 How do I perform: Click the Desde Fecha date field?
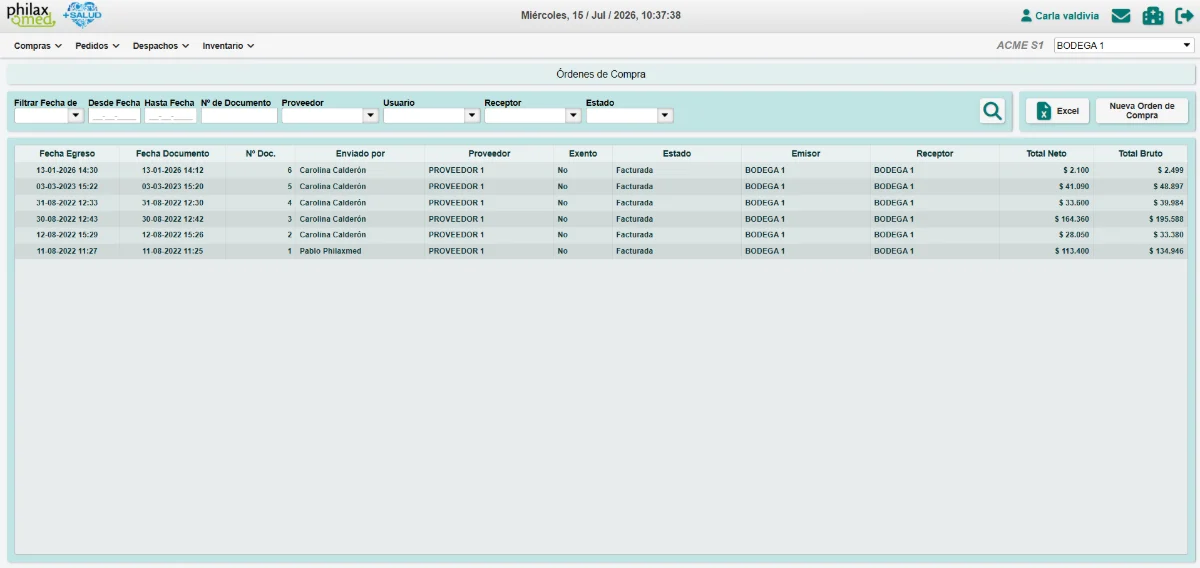[x=114, y=116]
